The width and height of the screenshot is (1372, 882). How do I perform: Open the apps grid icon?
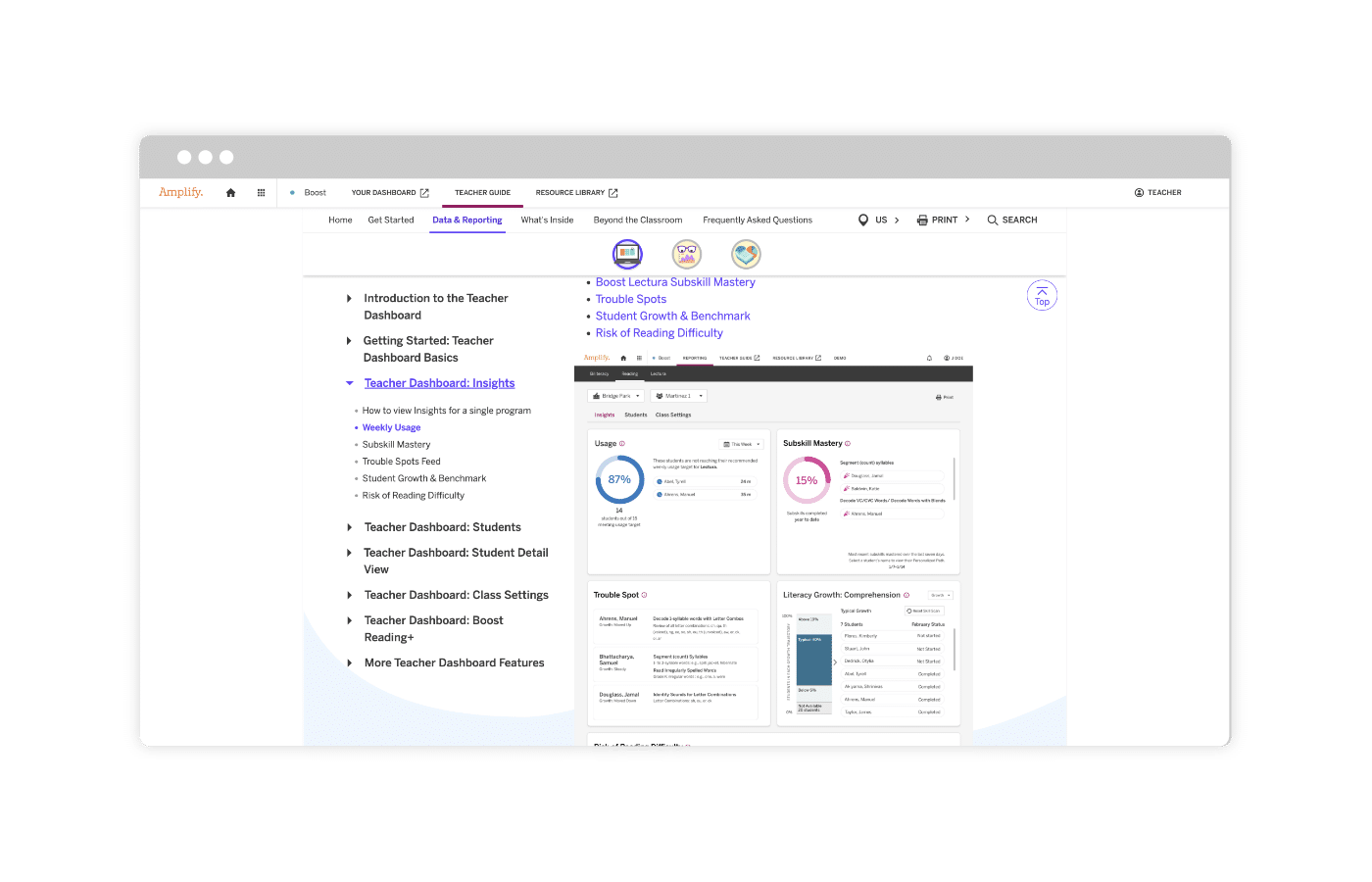pyautogui.click(x=261, y=193)
